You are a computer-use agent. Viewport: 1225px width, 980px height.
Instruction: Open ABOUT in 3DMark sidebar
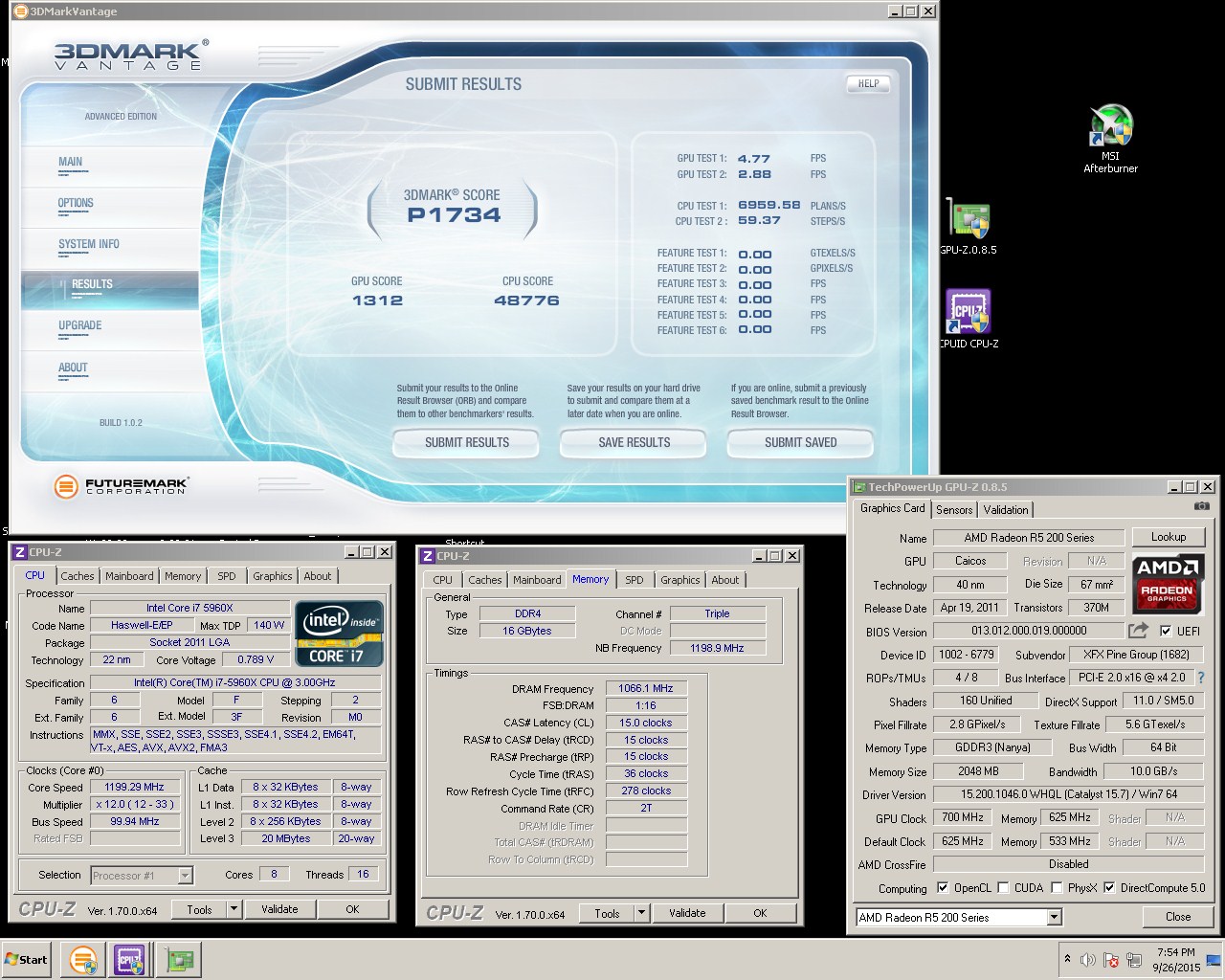click(73, 367)
